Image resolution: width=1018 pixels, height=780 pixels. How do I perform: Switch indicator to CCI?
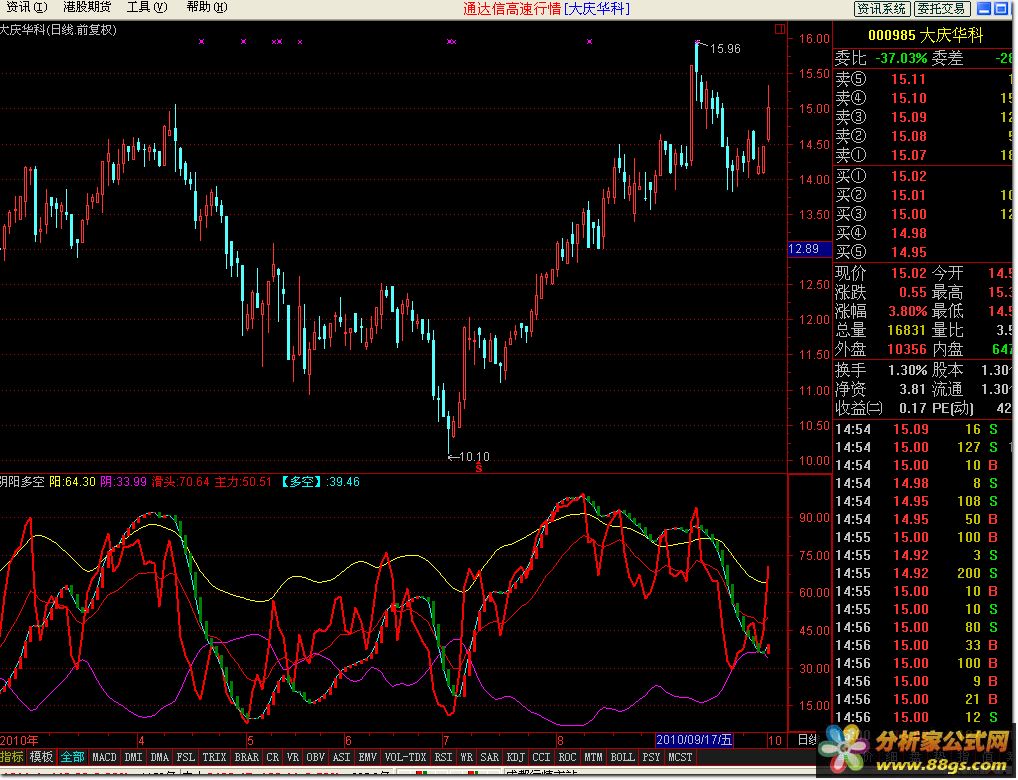(541, 757)
